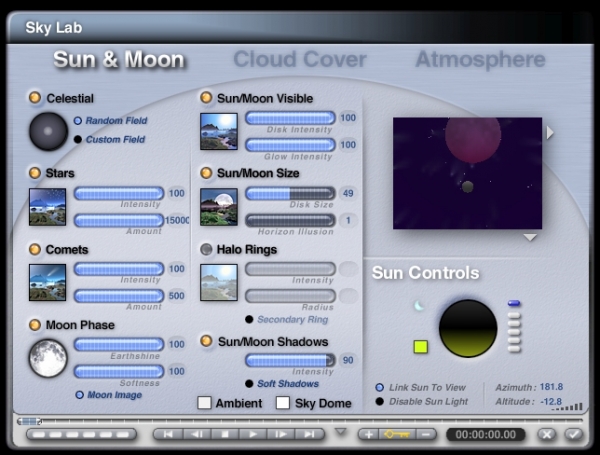Toggle the Stars orange button
600x455 pixels.
(x=35, y=173)
